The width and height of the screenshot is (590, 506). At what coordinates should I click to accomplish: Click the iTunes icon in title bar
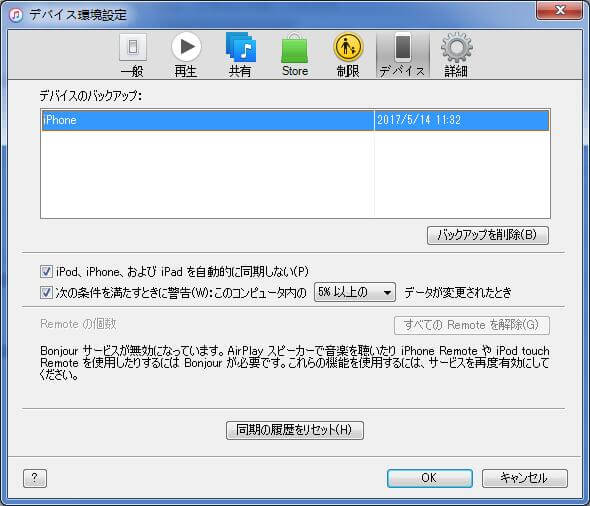tap(16, 15)
